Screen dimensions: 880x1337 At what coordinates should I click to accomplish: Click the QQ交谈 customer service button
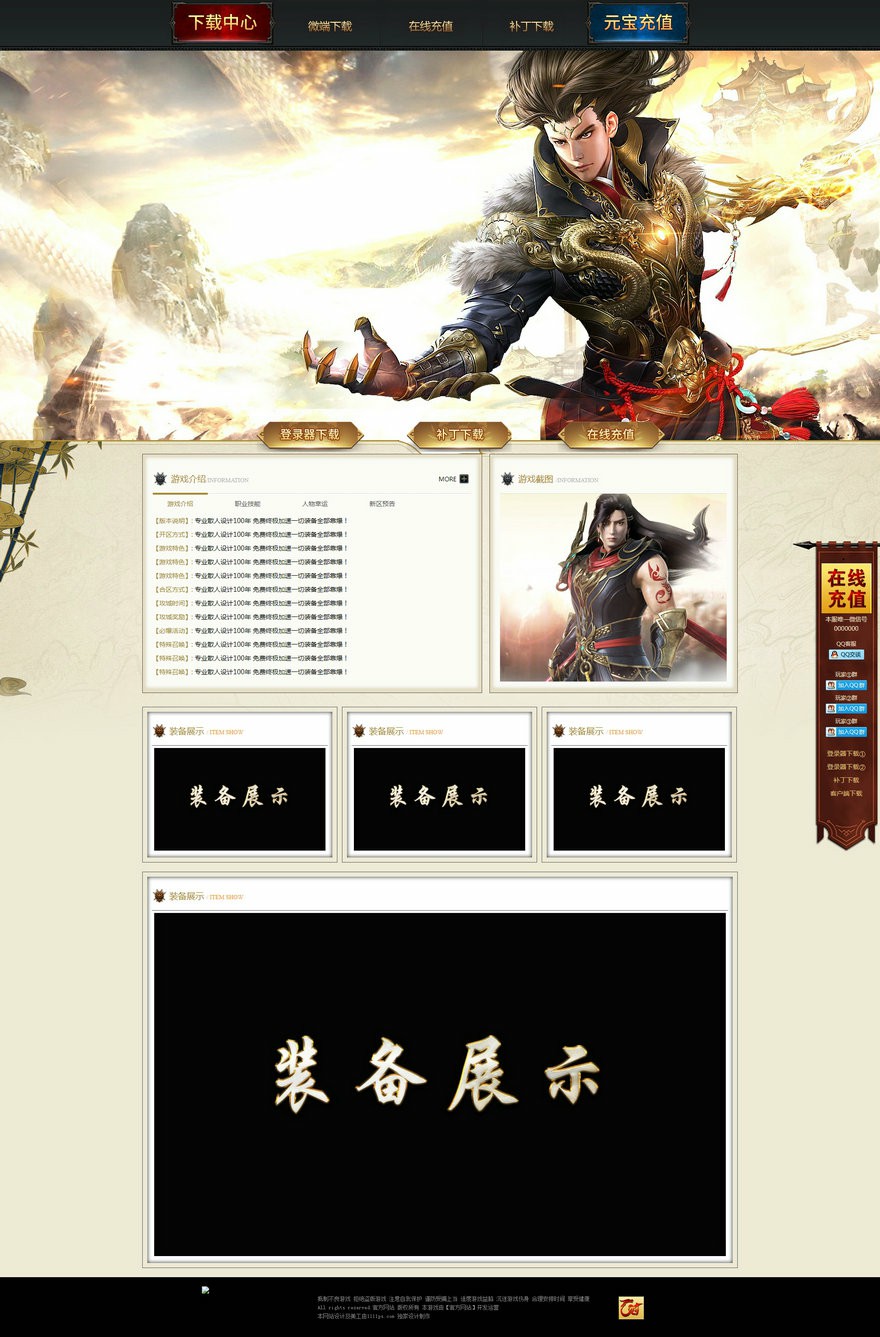coord(846,654)
